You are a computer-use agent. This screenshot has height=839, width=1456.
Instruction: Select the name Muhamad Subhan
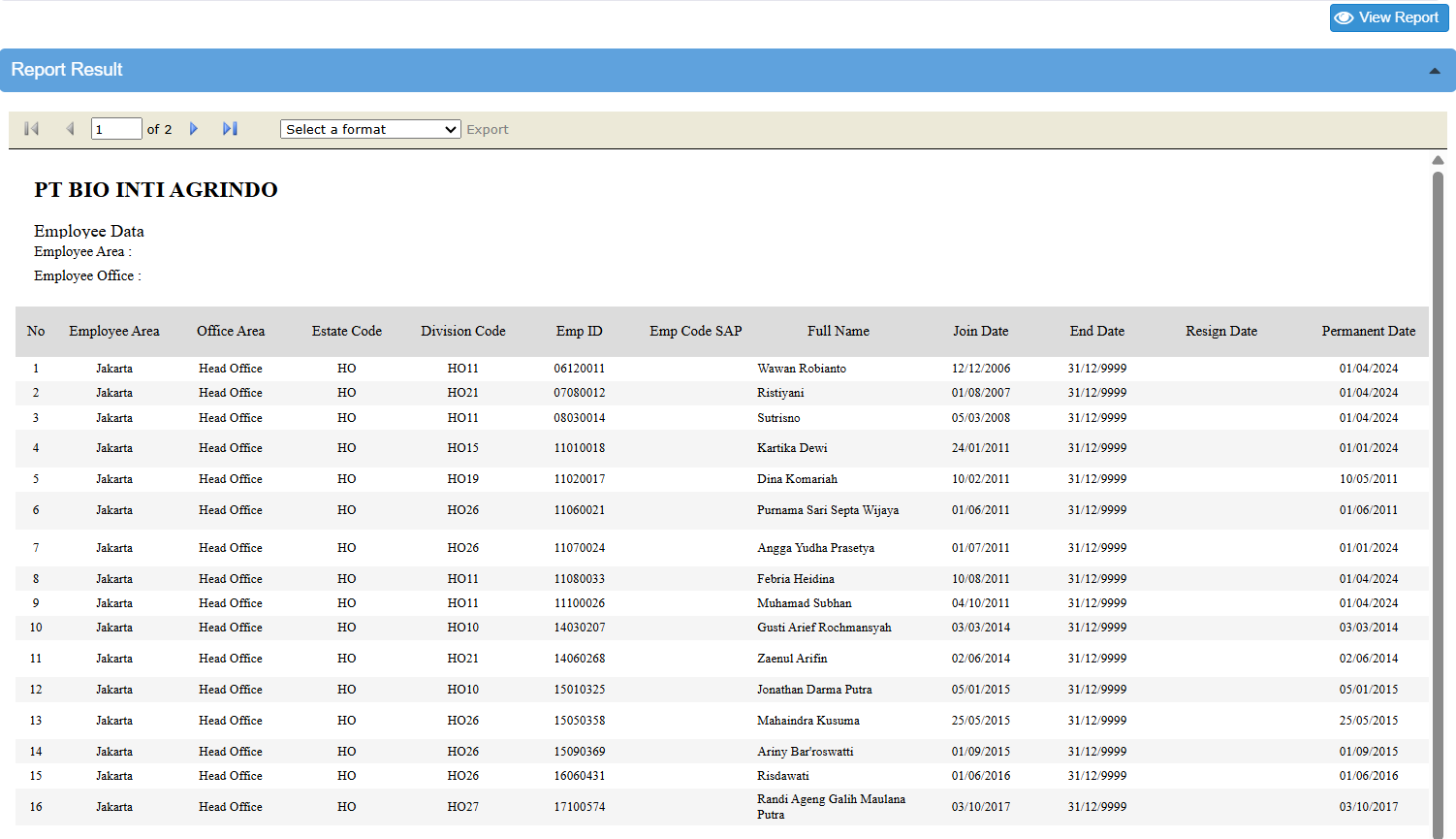click(805, 603)
